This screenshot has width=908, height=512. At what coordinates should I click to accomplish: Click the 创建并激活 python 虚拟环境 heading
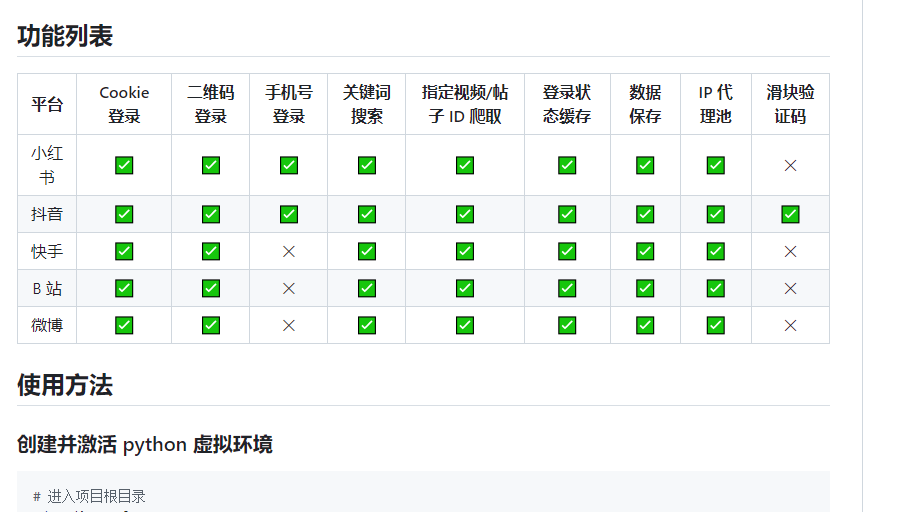[145, 444]
